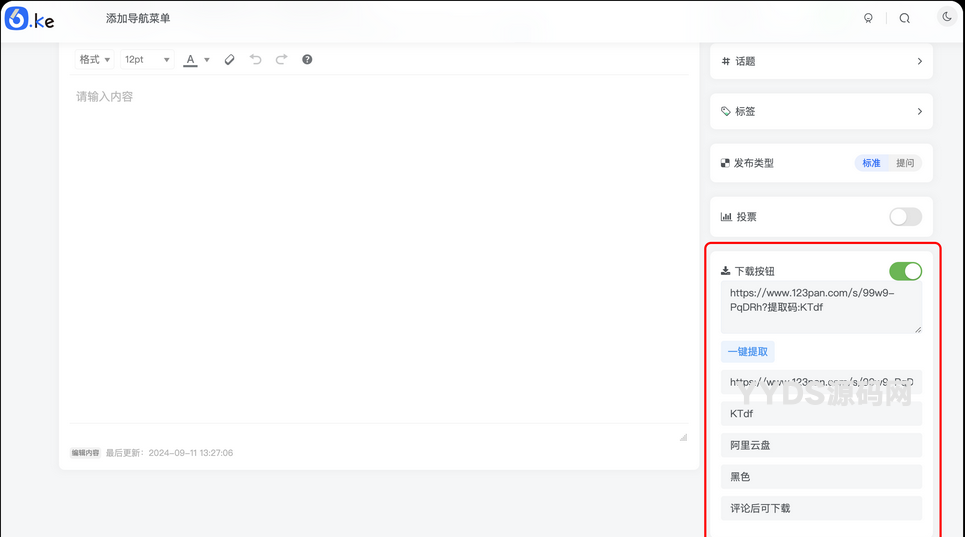Click the search magnifier icon in header

point(904,18)
